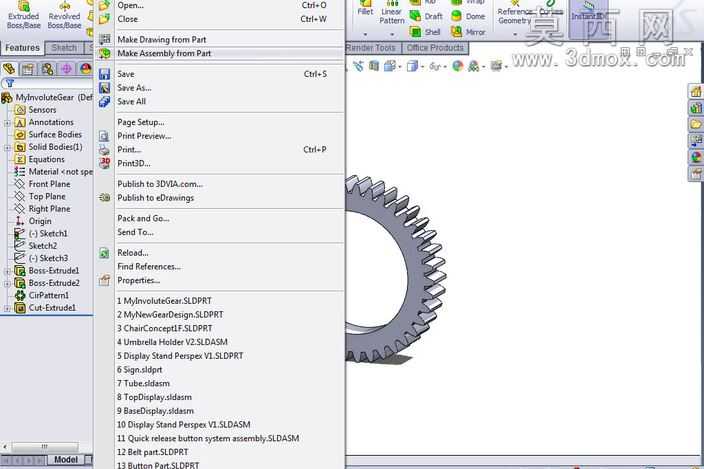Choose Make Drawing from Part
Viewport: 704px width, 469px height.
coord(221,39)
